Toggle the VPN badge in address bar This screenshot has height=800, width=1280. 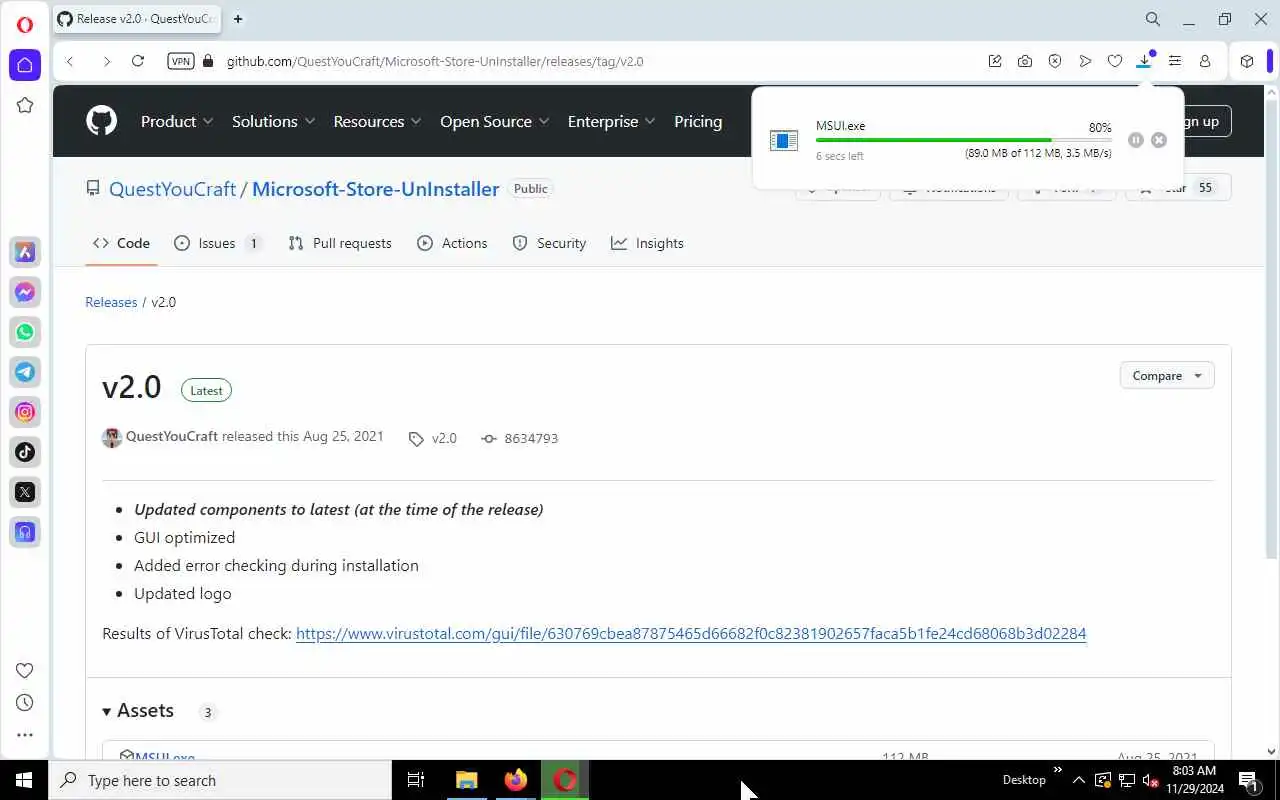181,61
